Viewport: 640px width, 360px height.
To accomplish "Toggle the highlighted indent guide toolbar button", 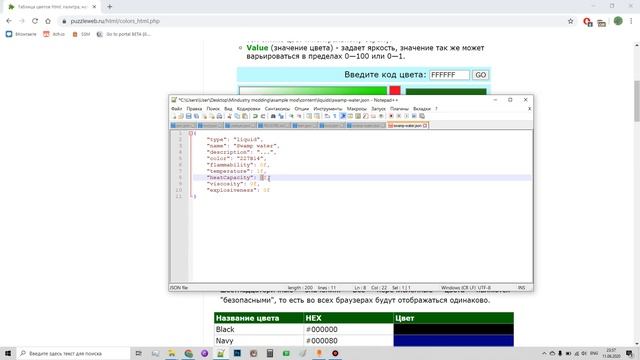I will [343, 116].
